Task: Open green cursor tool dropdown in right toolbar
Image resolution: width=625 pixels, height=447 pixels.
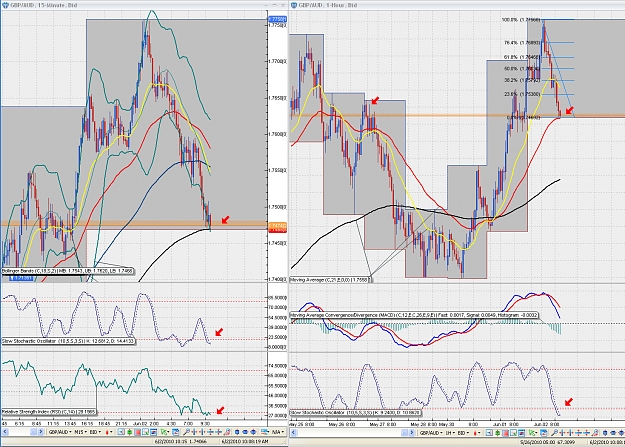Action: tap(533, 433)
